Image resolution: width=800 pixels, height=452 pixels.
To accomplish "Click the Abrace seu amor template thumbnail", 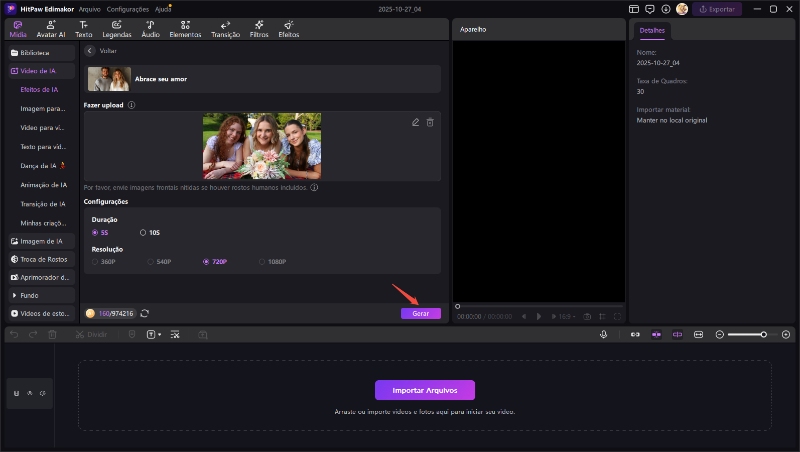I will coord(109,79).
